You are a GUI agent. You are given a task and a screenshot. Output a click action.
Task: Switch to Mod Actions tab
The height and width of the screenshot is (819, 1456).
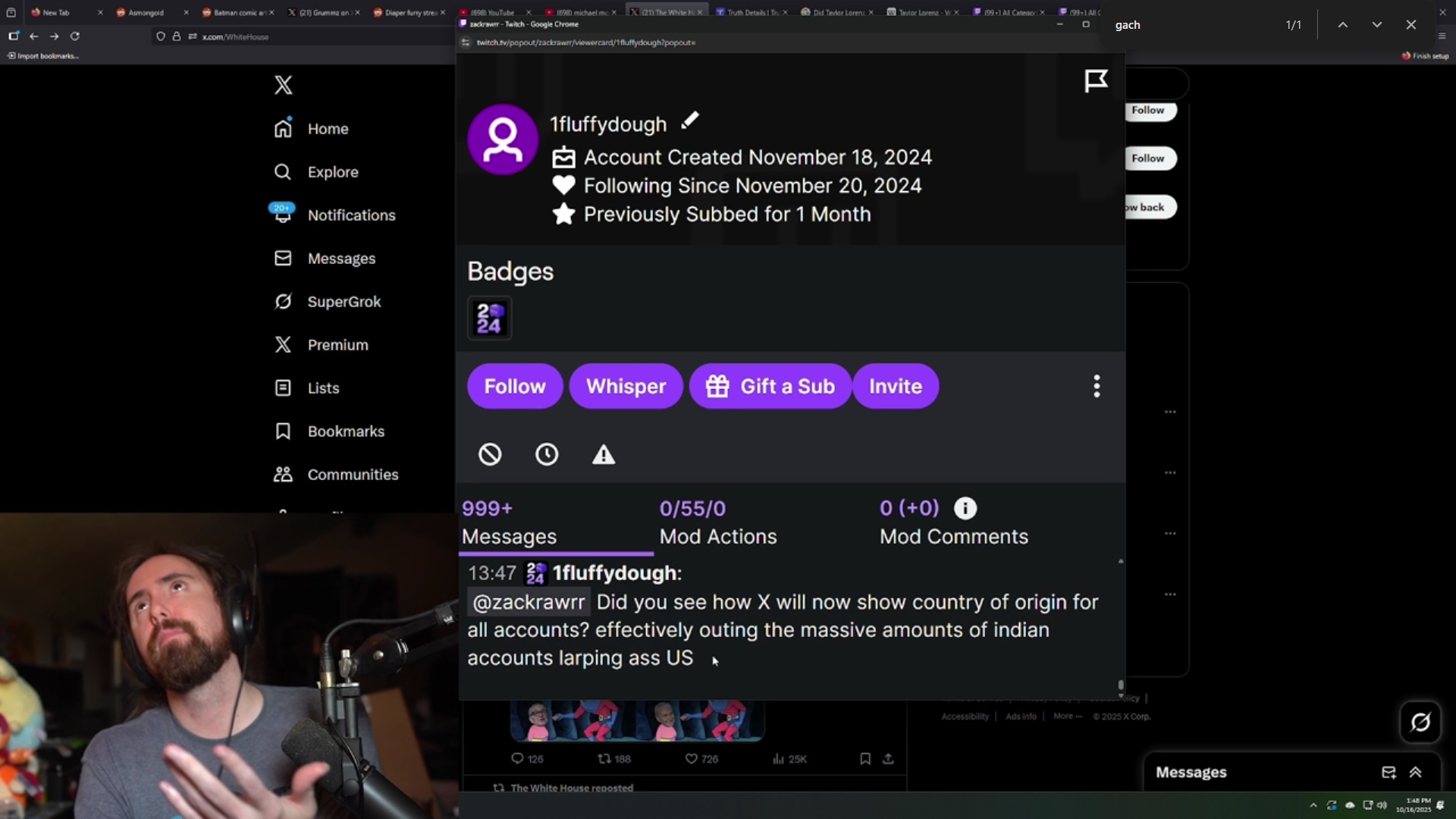[x=718, y=522]
